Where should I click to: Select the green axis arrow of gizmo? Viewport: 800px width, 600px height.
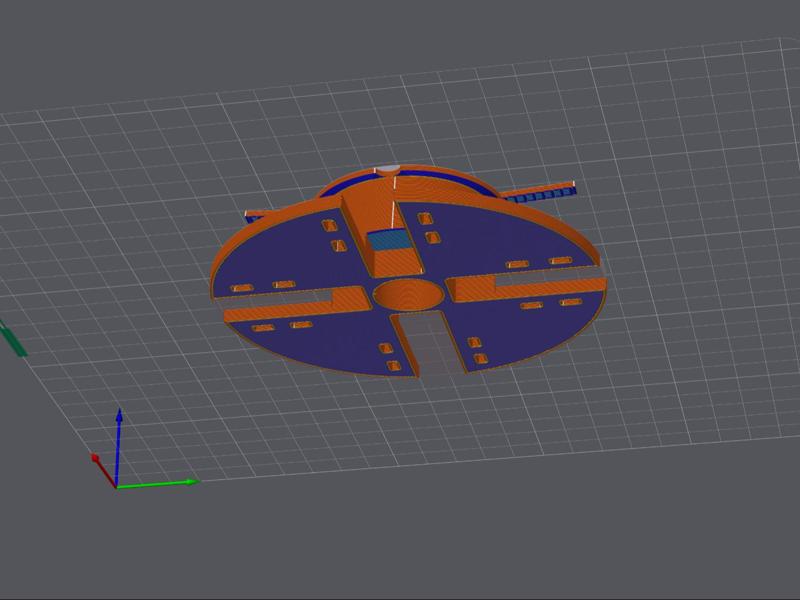158,484
